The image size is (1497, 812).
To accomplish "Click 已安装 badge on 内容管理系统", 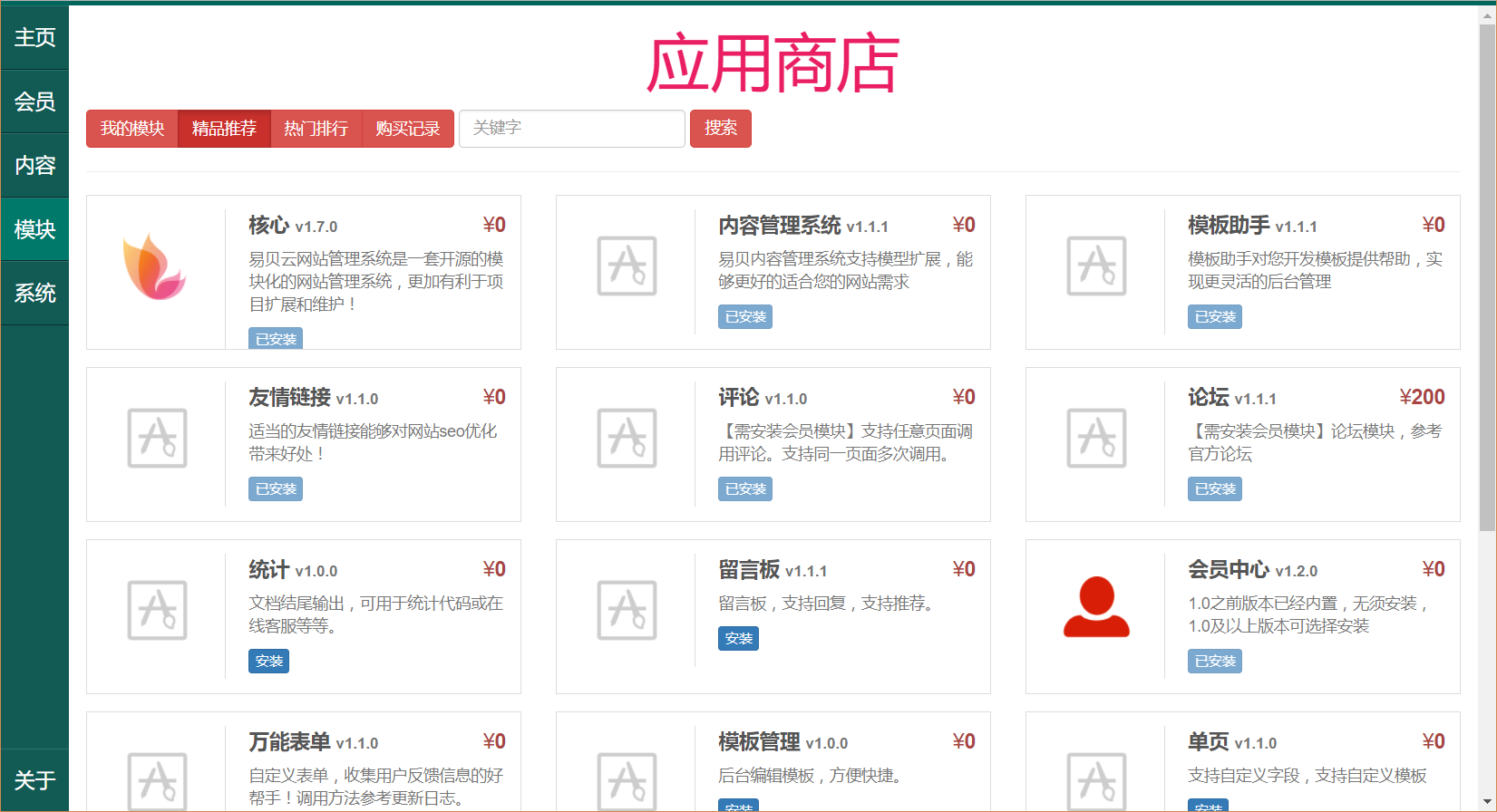I will click(745, 317).
